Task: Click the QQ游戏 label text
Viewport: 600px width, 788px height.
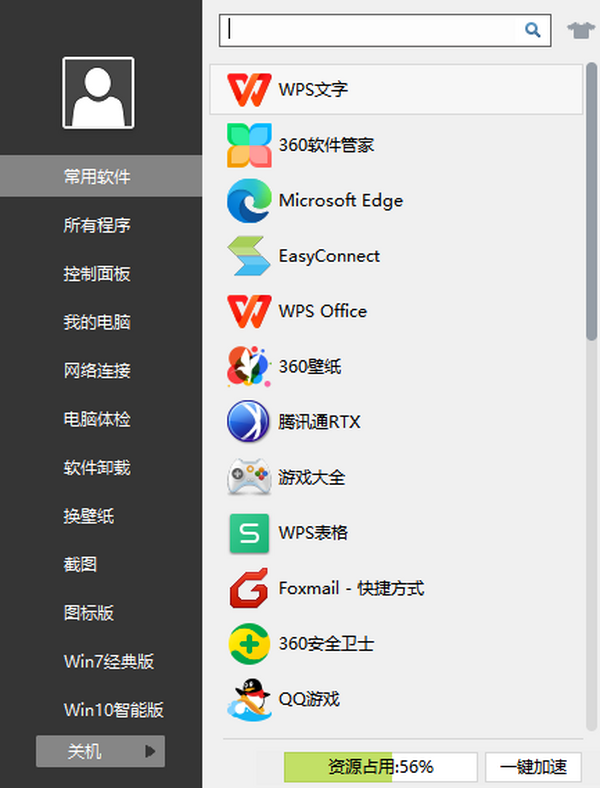Action: pyautogui.click(x=309, y=699)
